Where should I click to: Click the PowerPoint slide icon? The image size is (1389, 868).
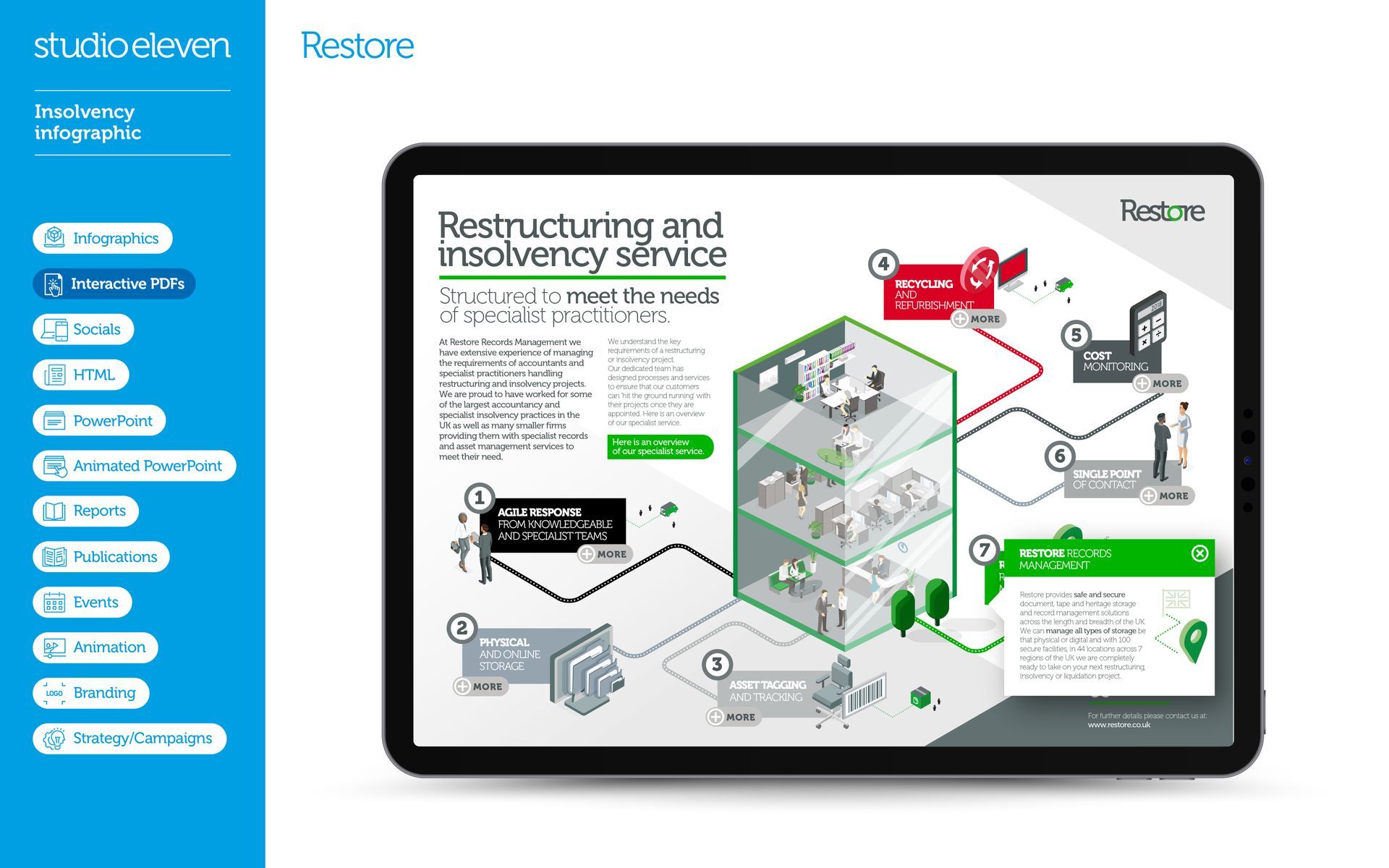pos(54,420)
